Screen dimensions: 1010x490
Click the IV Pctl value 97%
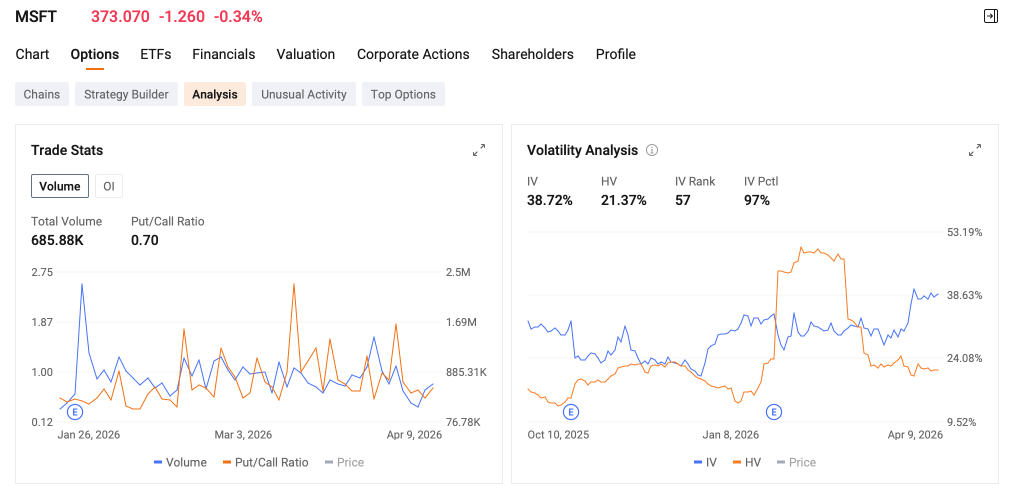pyautogui.click(x=757, y=200)
